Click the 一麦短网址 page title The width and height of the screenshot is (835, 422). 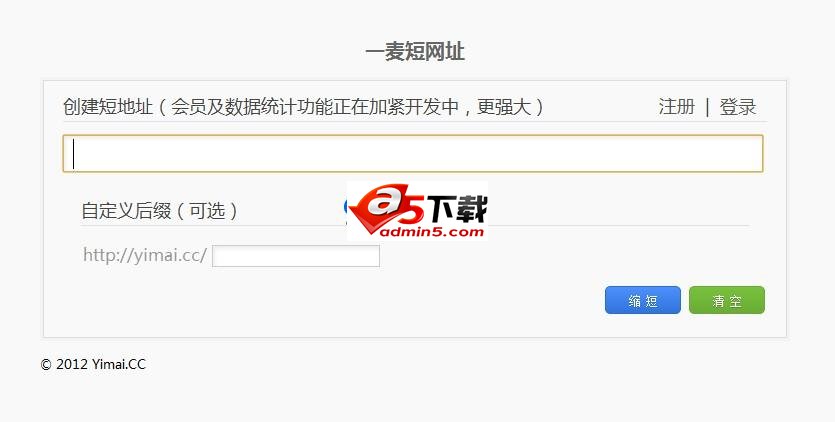tap(415, 52)
